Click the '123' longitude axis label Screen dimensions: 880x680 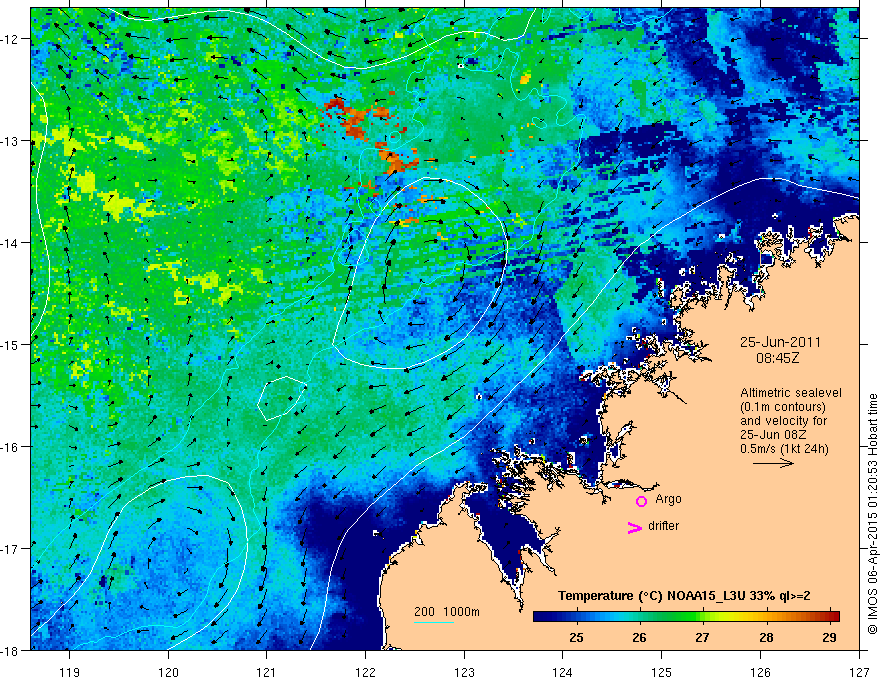tap(464, 672)
